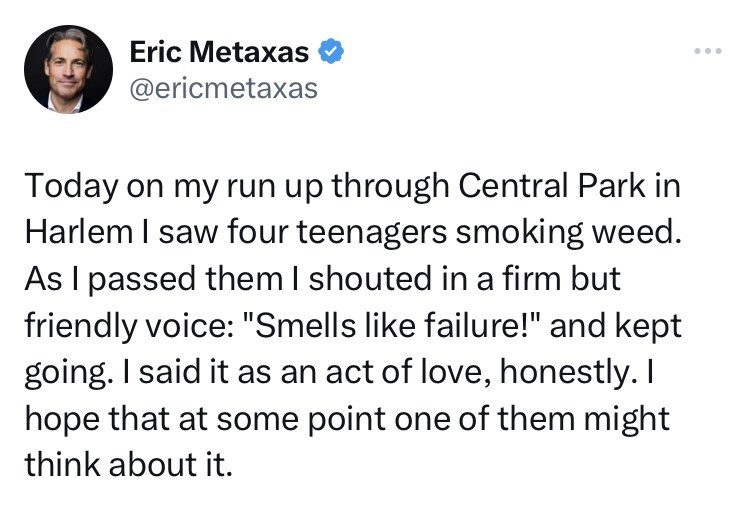
Task: Click the blue verified checkmark badge
Action: [x=332, y=51]
